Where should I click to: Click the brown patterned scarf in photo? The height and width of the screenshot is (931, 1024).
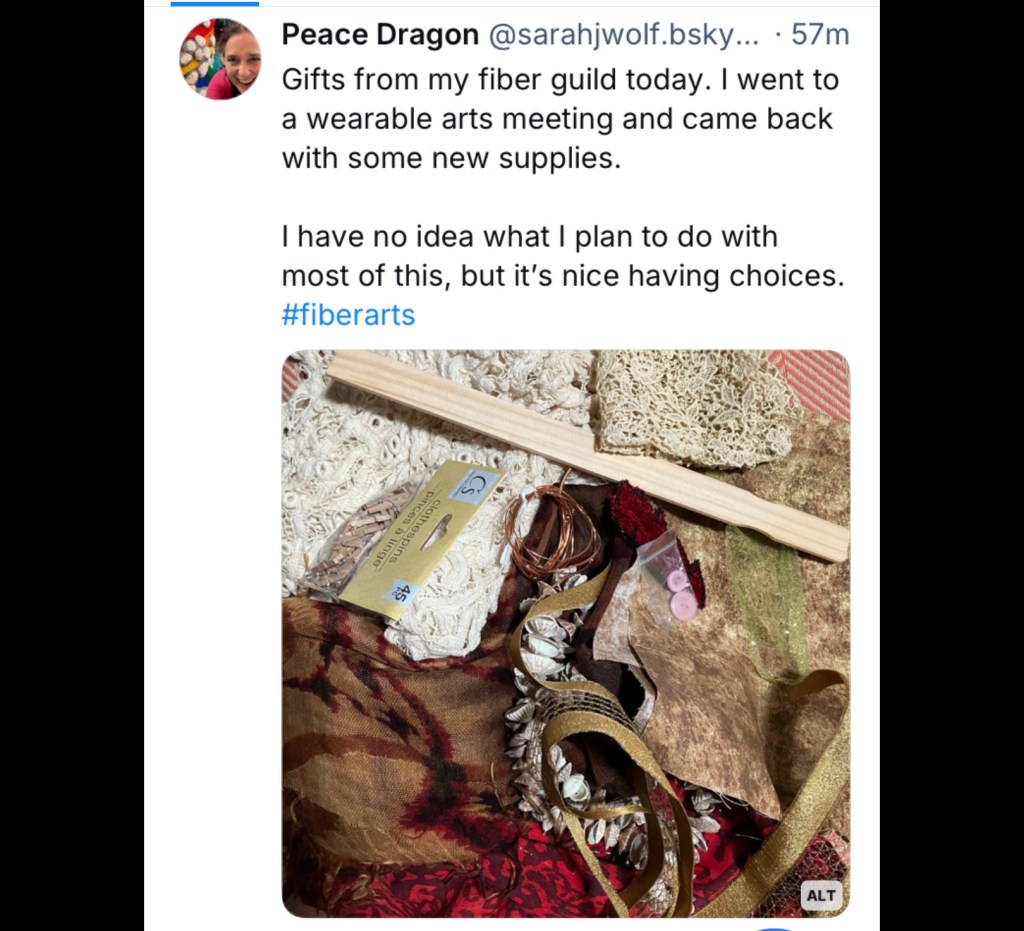tap(390, 720)
